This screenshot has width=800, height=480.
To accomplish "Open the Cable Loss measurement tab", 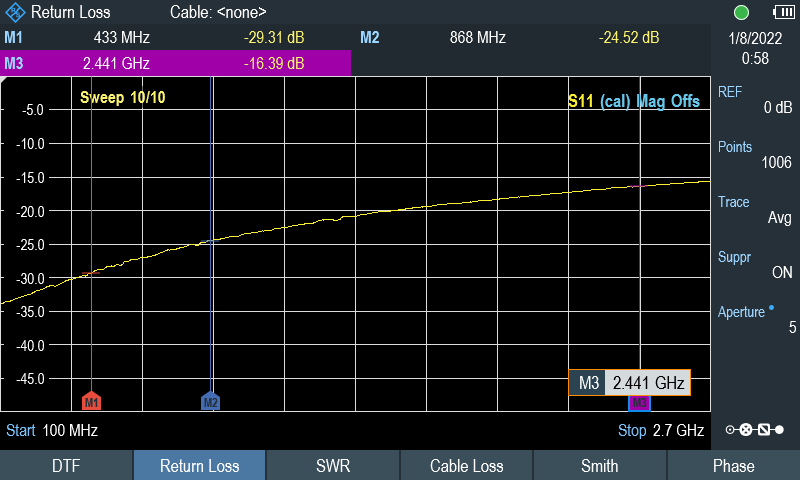I will pyautogui.click(x=466, y=465).
